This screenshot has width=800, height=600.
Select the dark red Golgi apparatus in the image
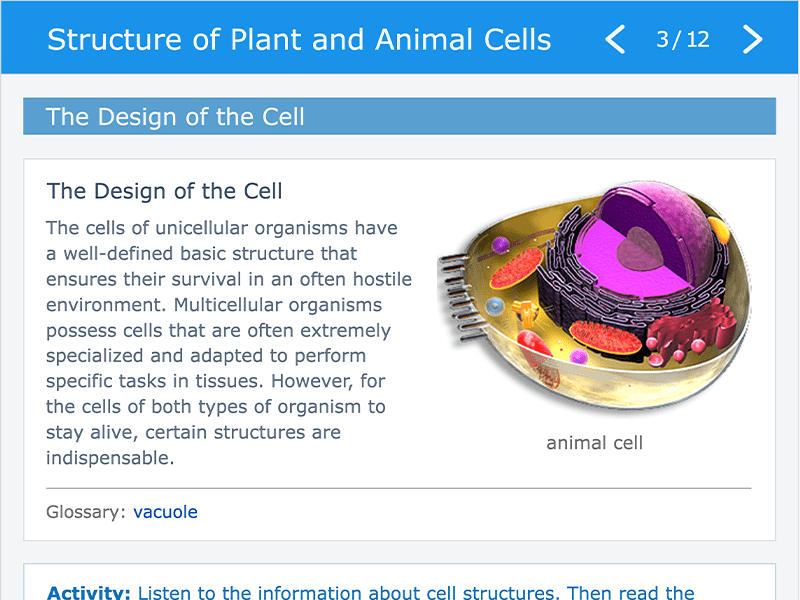click(x=691, y=332)
